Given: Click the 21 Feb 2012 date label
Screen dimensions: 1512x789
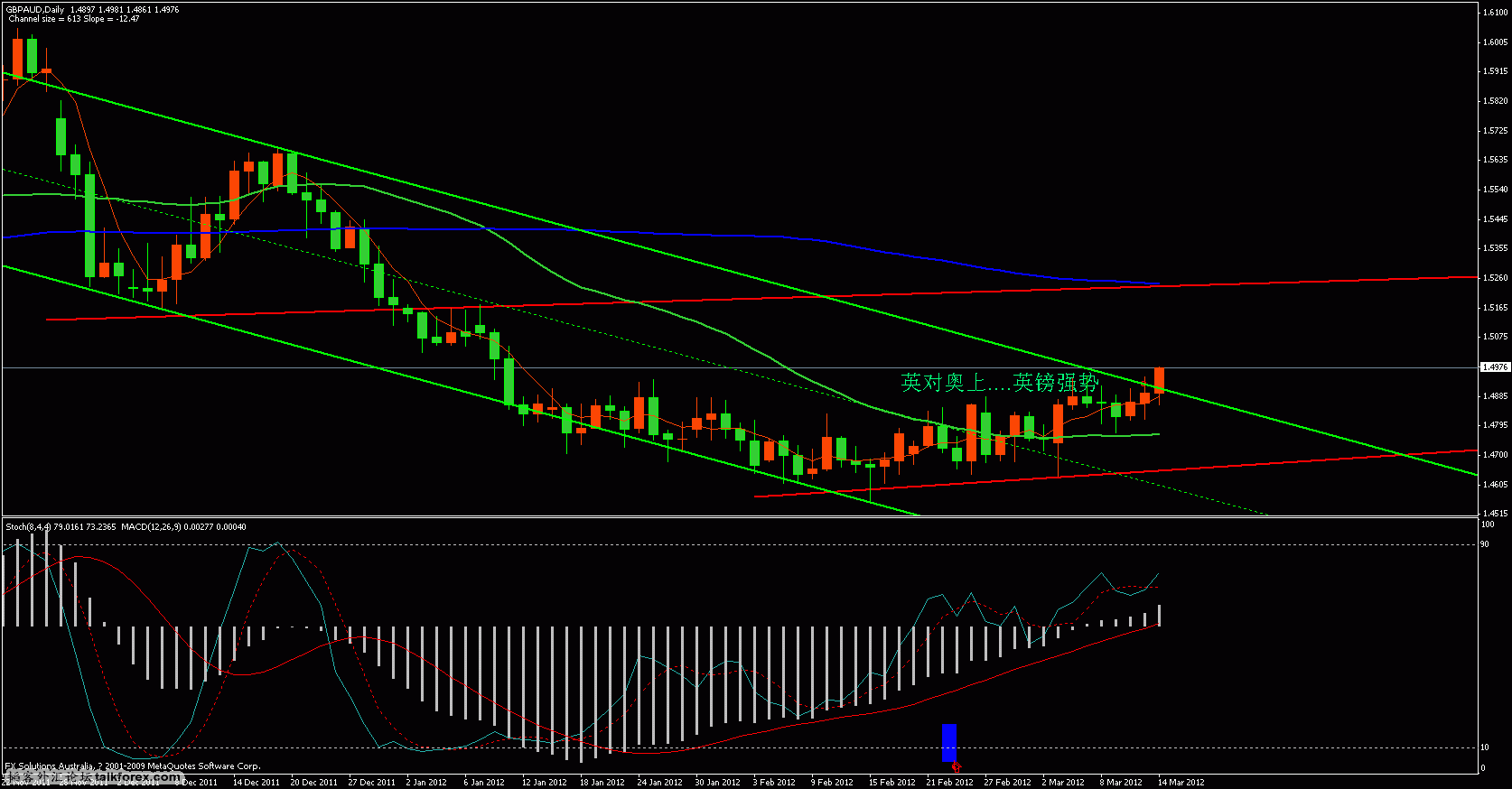Looking at the screenshot, I should (949, 782).
